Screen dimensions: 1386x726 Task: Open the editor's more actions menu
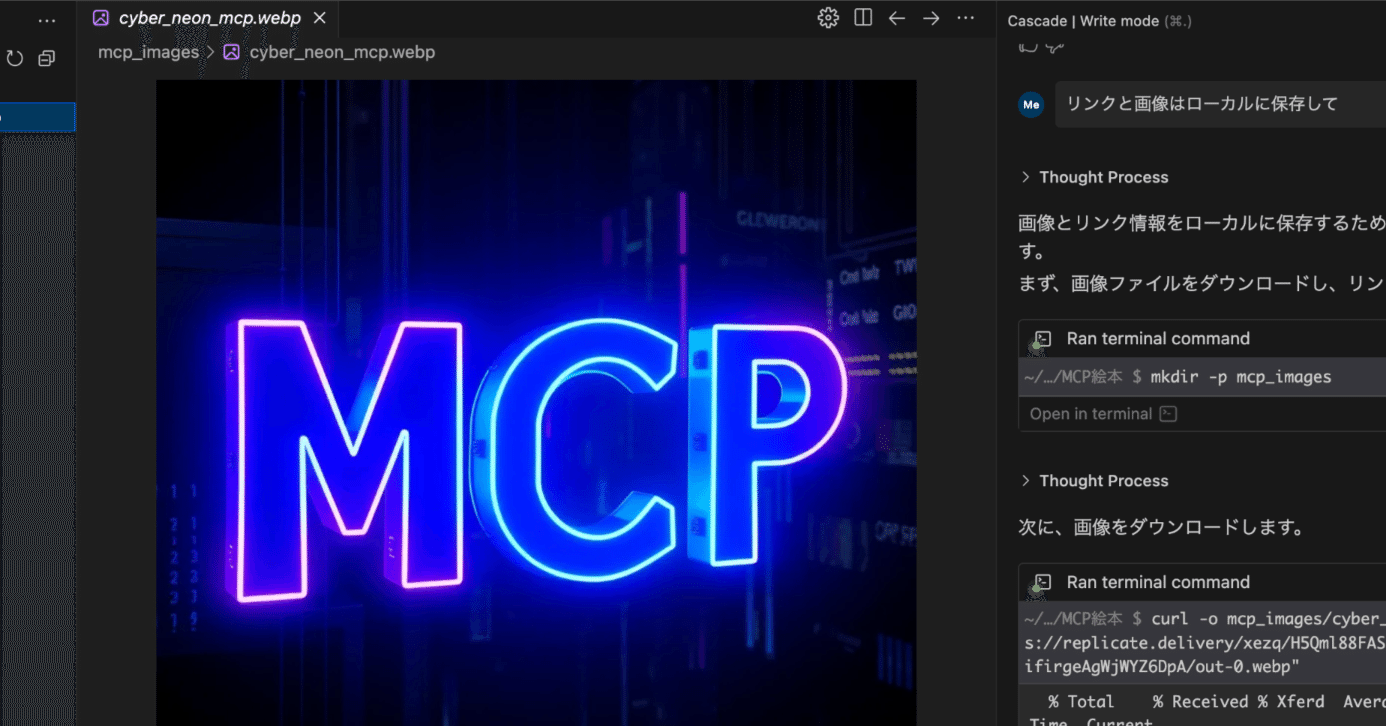coord(965,18)
